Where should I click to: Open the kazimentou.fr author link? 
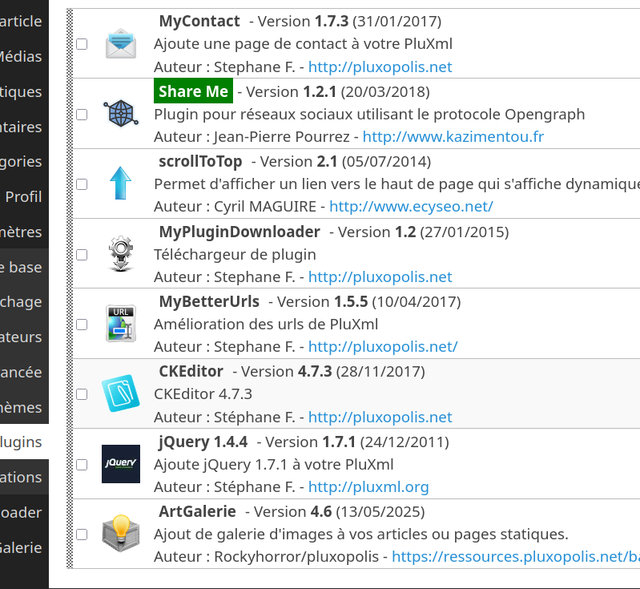(x=453, y=137)
